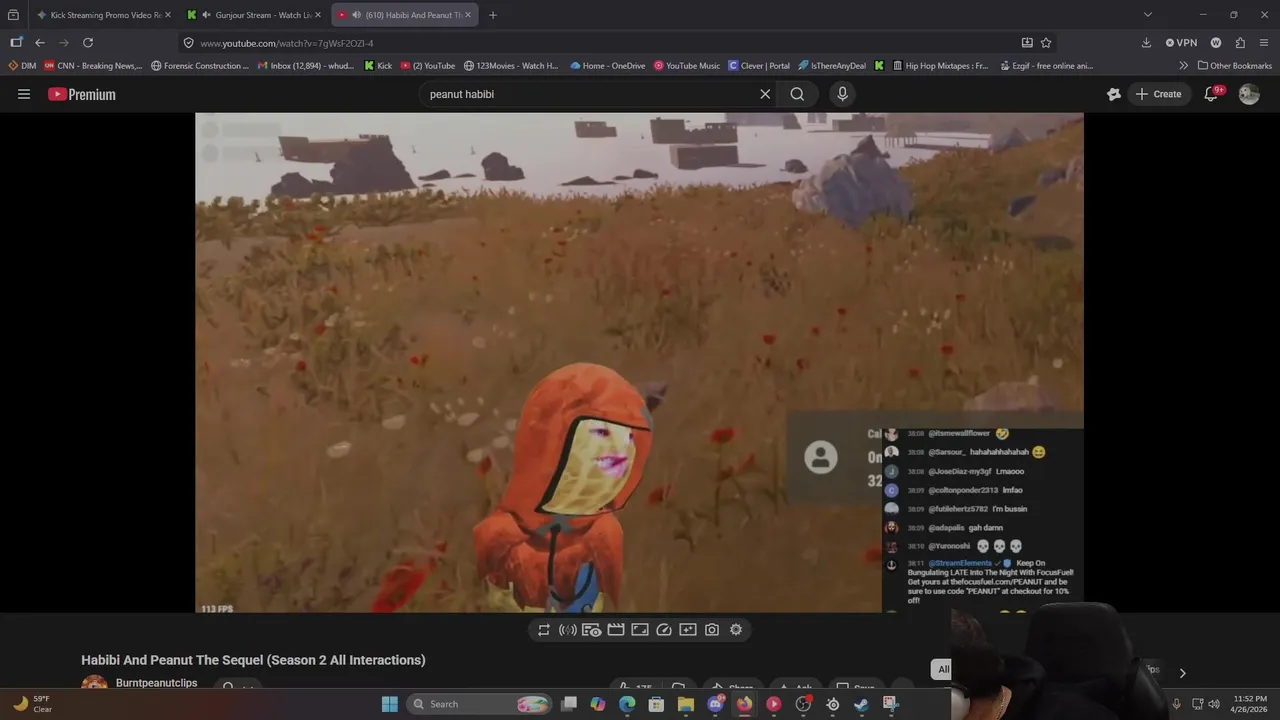Click the youtube.com address bar
Image resolution: width=1280 pixels, height=720 pixels.
point(600,43)
